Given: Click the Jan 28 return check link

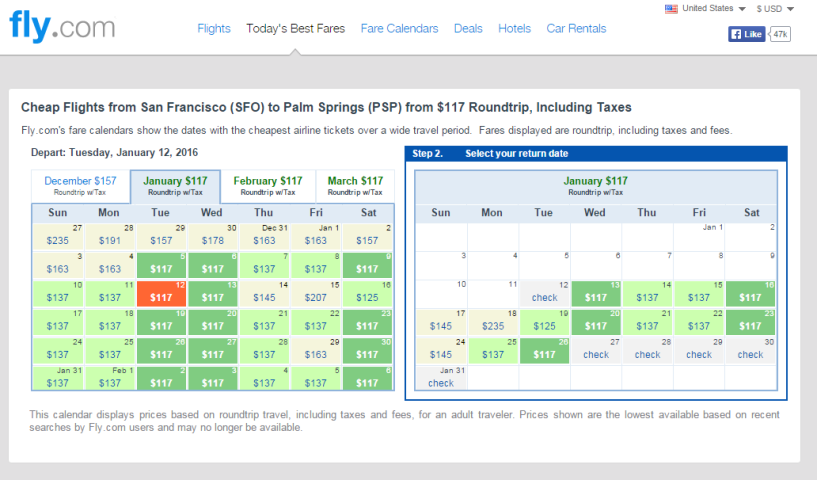Looking at the screenshot, I should pyautogui.click(x=647, y=354).
